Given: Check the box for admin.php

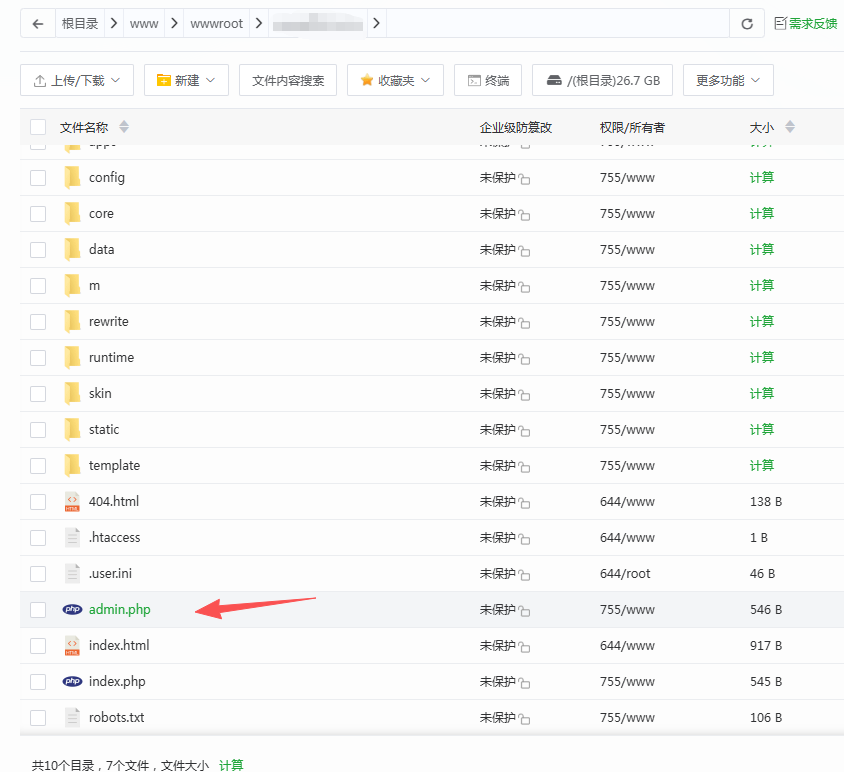Looking at the screenshot, I should (x=38, y=609).
